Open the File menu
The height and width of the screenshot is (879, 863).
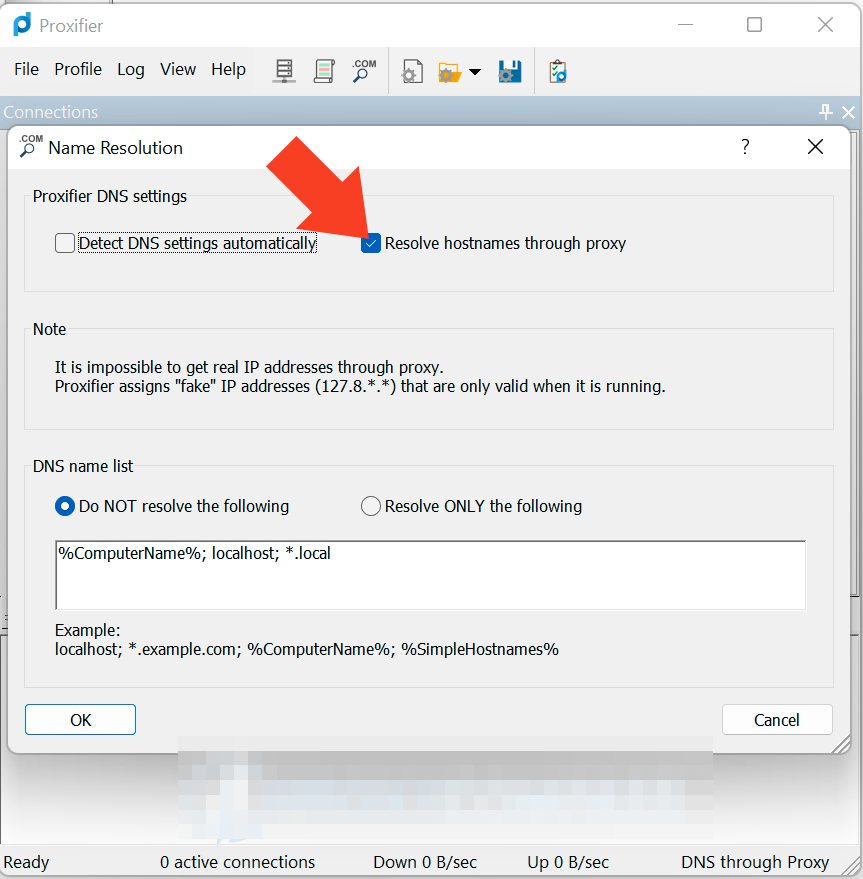point(26,70)
